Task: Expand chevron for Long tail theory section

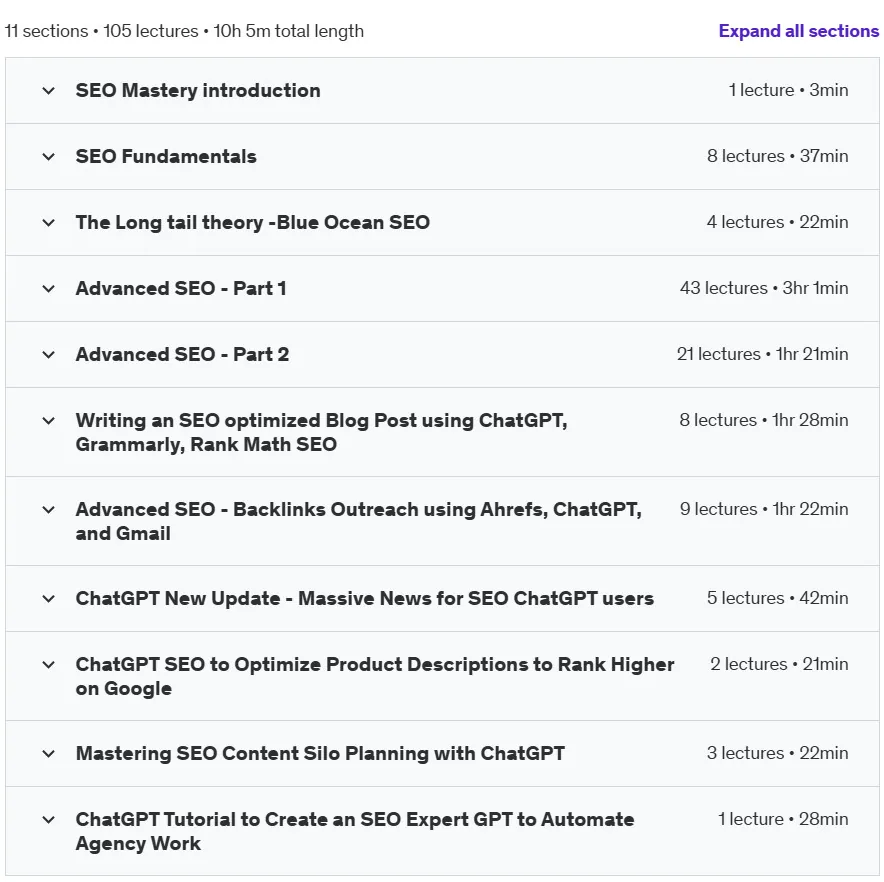Action: pos(48,223)
